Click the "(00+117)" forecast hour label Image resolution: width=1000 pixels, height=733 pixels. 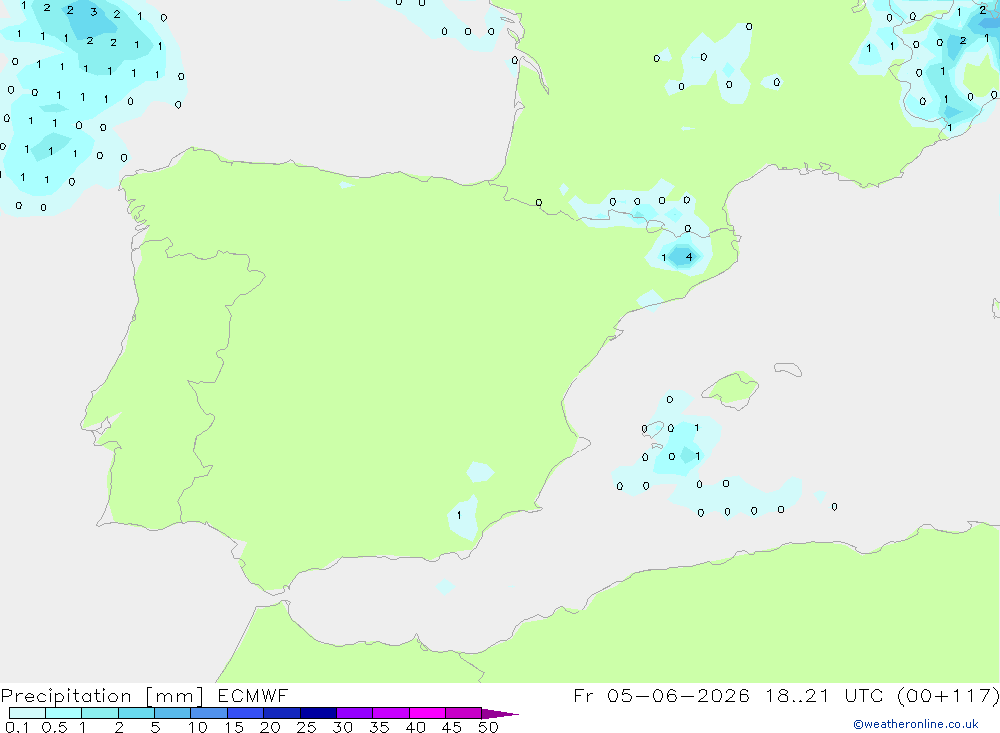coord(949,696)
